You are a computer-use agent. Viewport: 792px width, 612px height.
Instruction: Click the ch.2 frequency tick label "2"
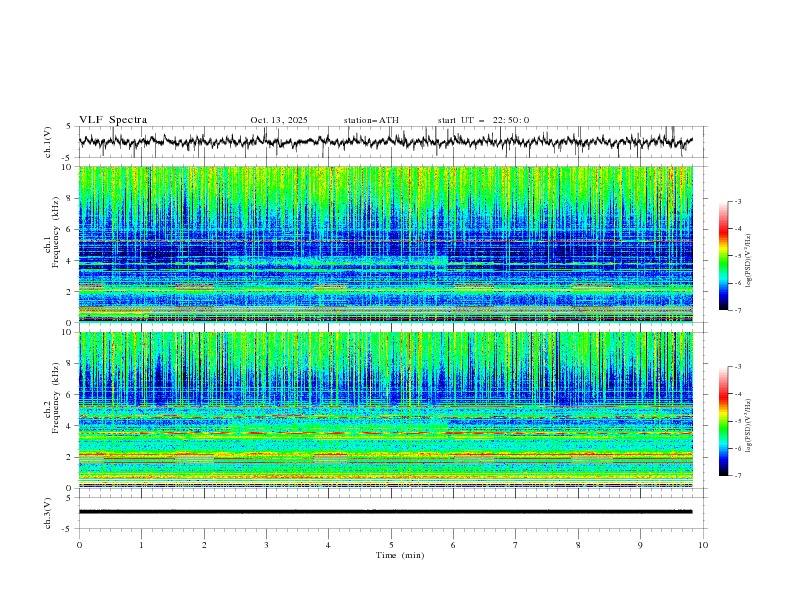pos(70,457)
